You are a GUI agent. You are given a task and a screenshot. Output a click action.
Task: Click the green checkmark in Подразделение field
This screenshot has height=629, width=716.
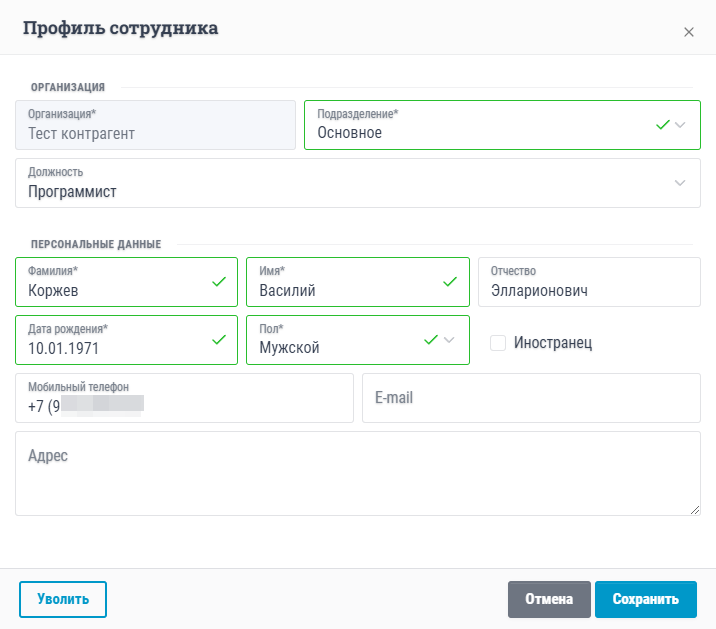click(x=662, y=125)
